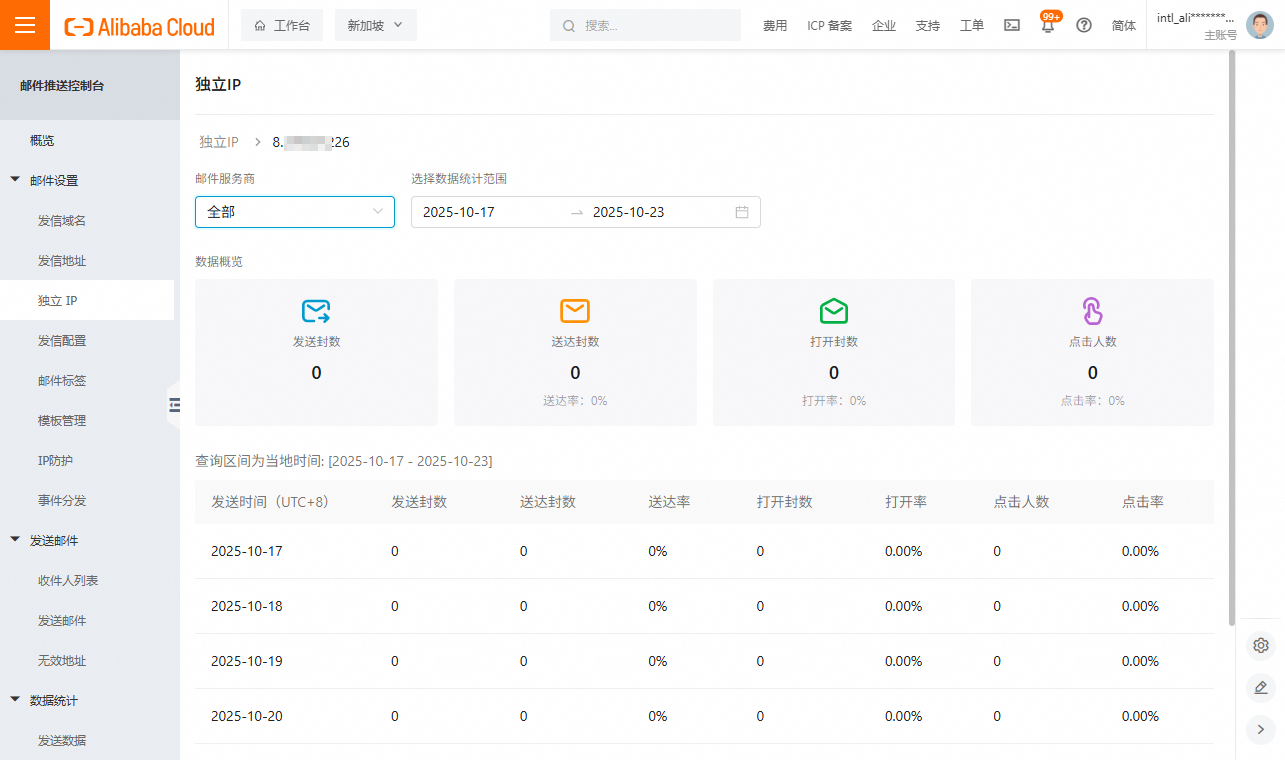This screenshot has width=1285, height=760.
Task: Collapse the 邮件设置 menu group
Action: coord(15,180)
